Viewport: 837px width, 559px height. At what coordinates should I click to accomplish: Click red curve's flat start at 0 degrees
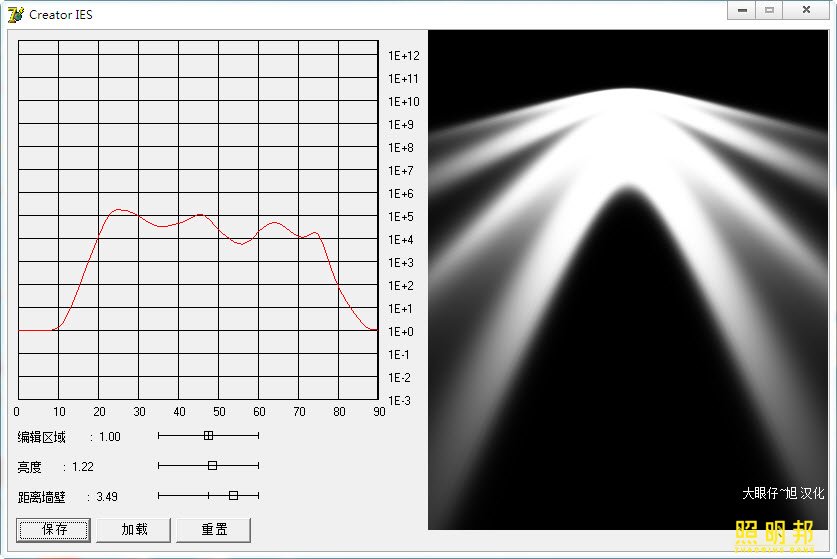pos(20,330)
